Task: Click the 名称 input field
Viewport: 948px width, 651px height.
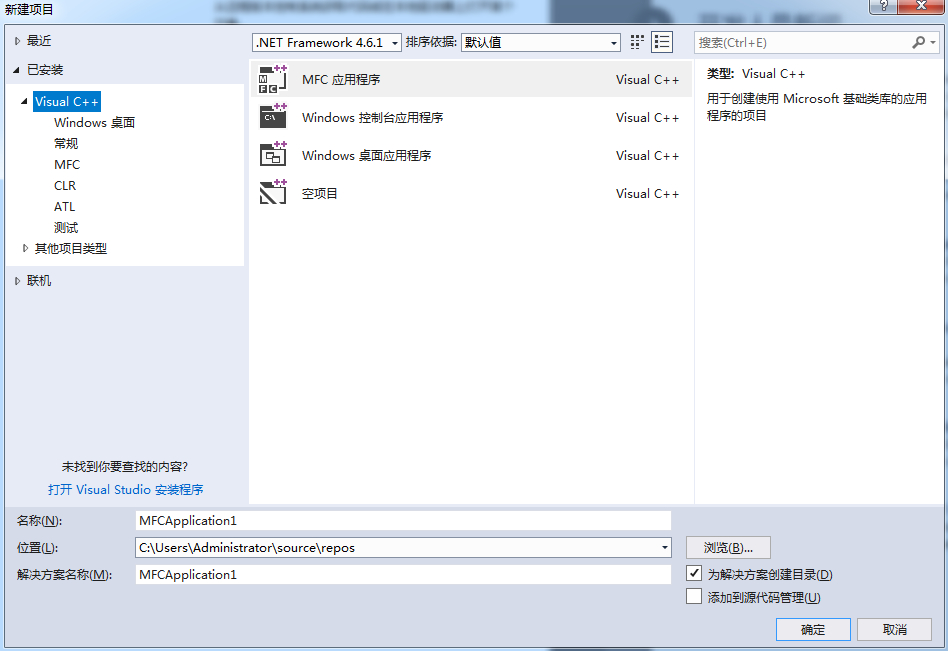Action: click(x=403, y=520)
